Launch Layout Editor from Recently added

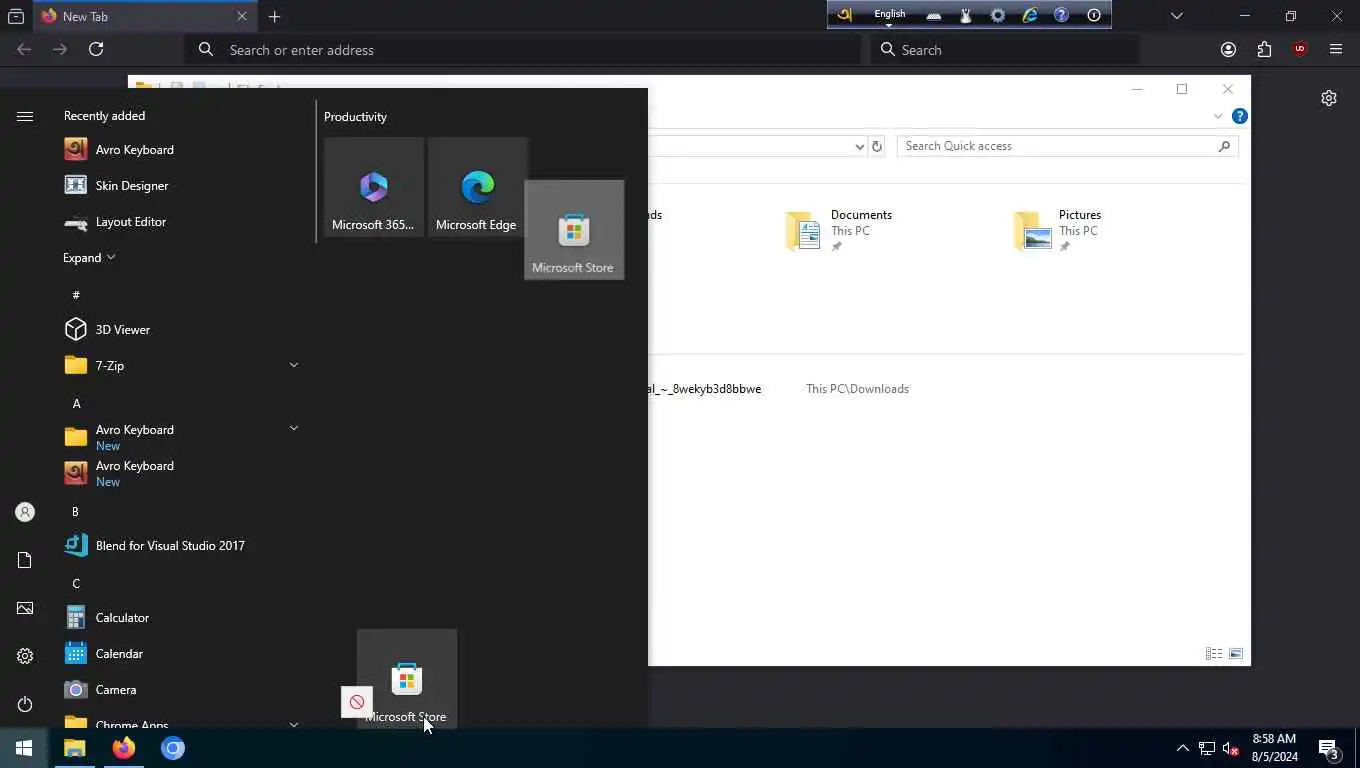point(180,222)
